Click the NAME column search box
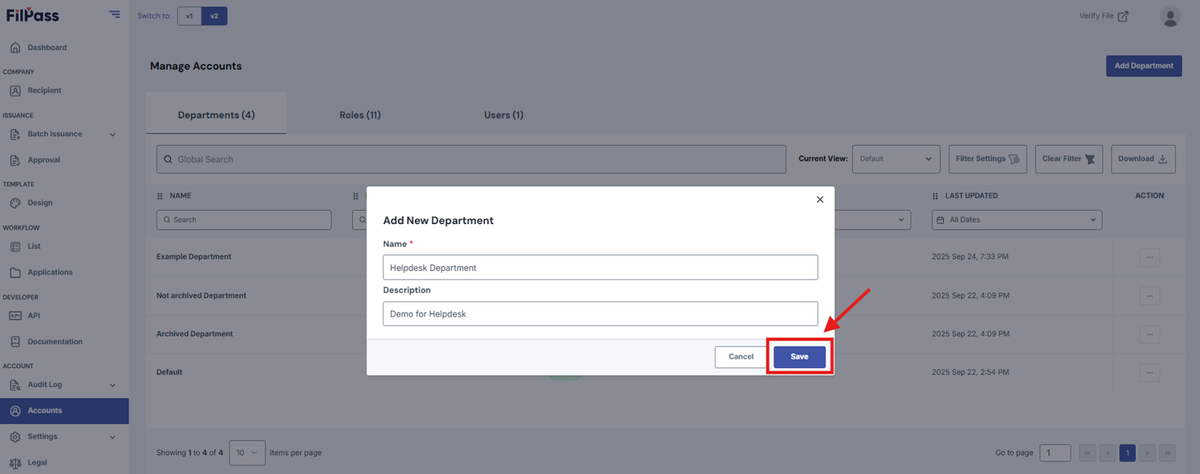 pos(244,219)
